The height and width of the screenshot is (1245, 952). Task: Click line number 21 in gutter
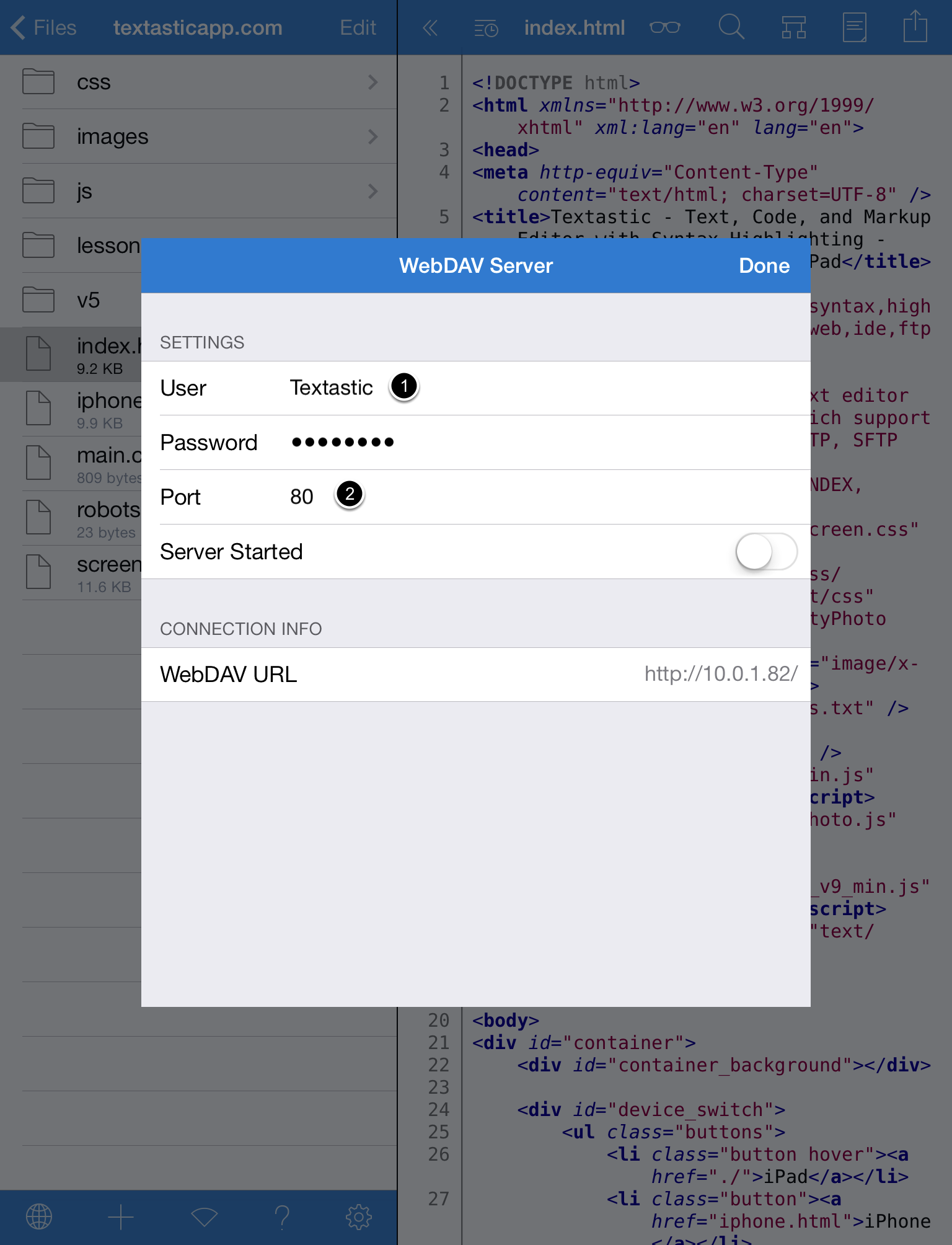pos(439,1043)
